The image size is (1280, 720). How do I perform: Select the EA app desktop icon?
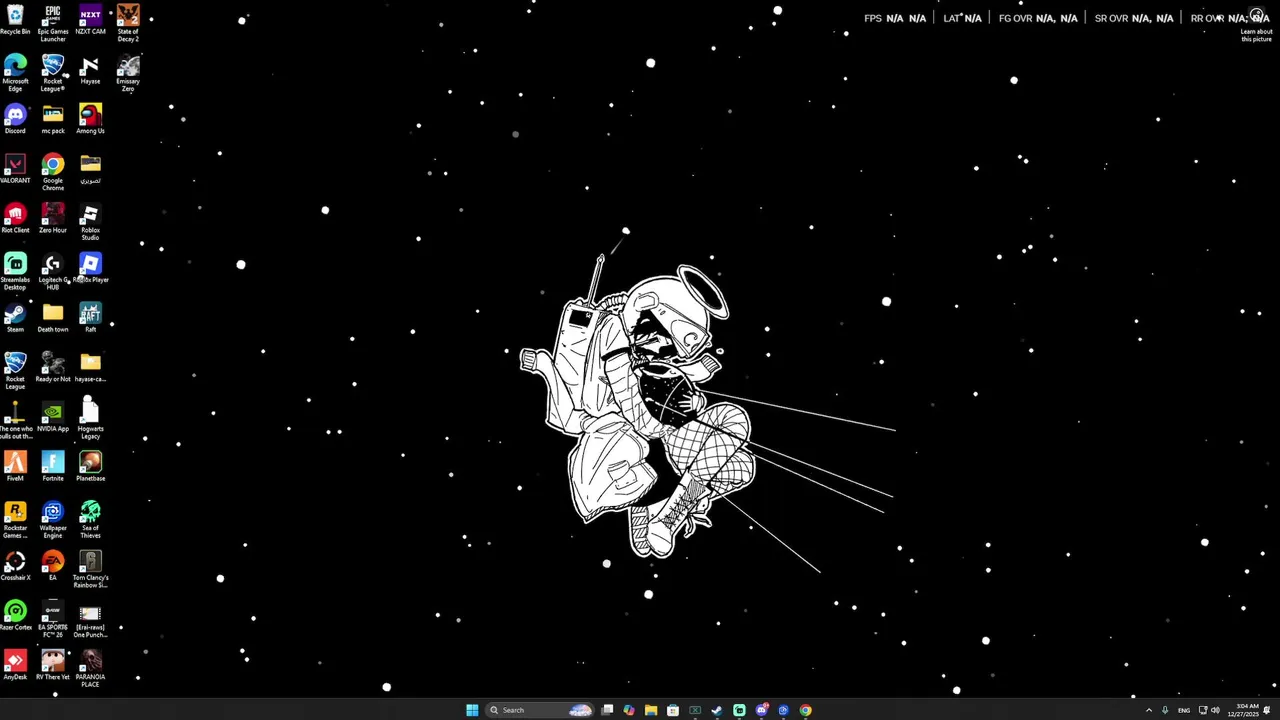pyautogui.click(x=53, y=566)
